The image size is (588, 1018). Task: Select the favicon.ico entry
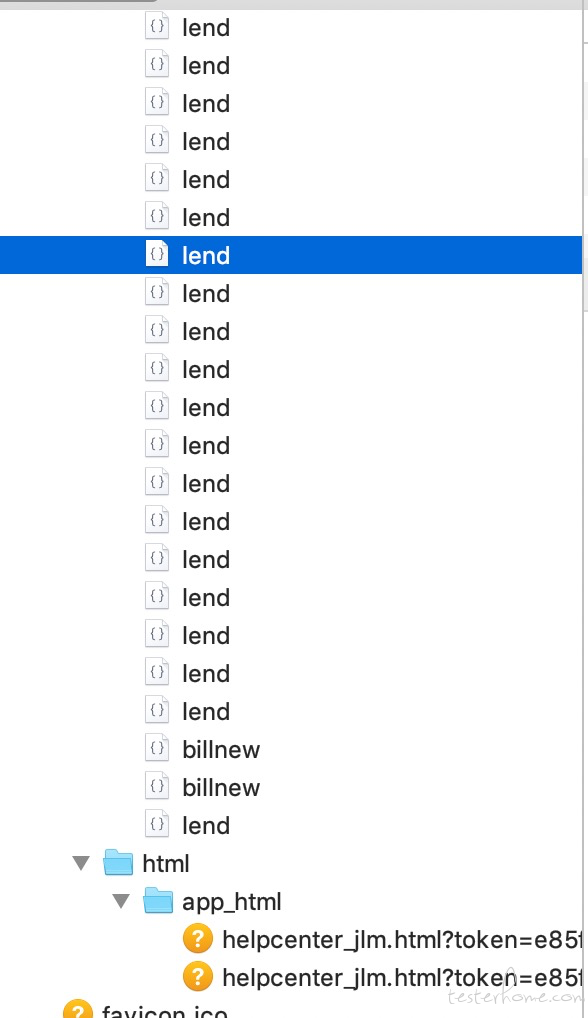click(x=164, y=1012)
